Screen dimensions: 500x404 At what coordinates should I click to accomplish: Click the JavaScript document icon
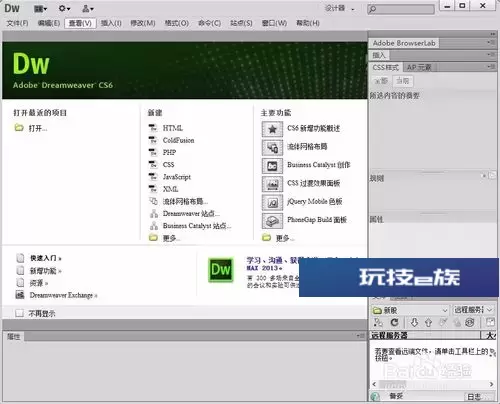(x=153, y=177)
